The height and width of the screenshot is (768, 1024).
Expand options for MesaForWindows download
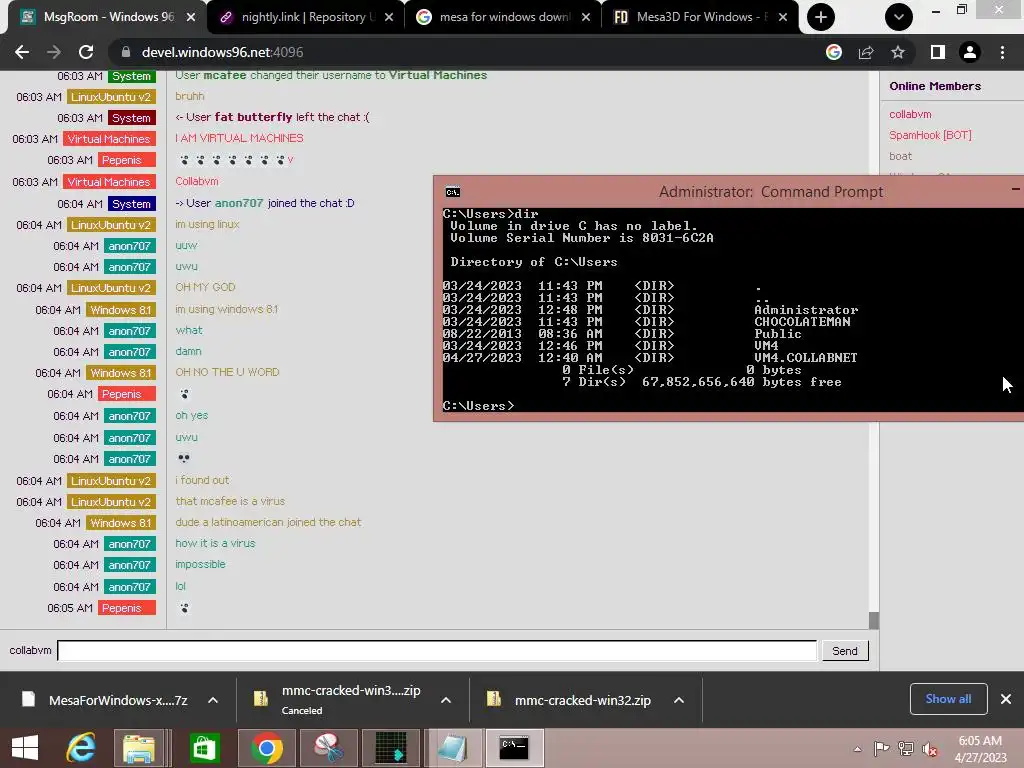(x=213, y=700)
